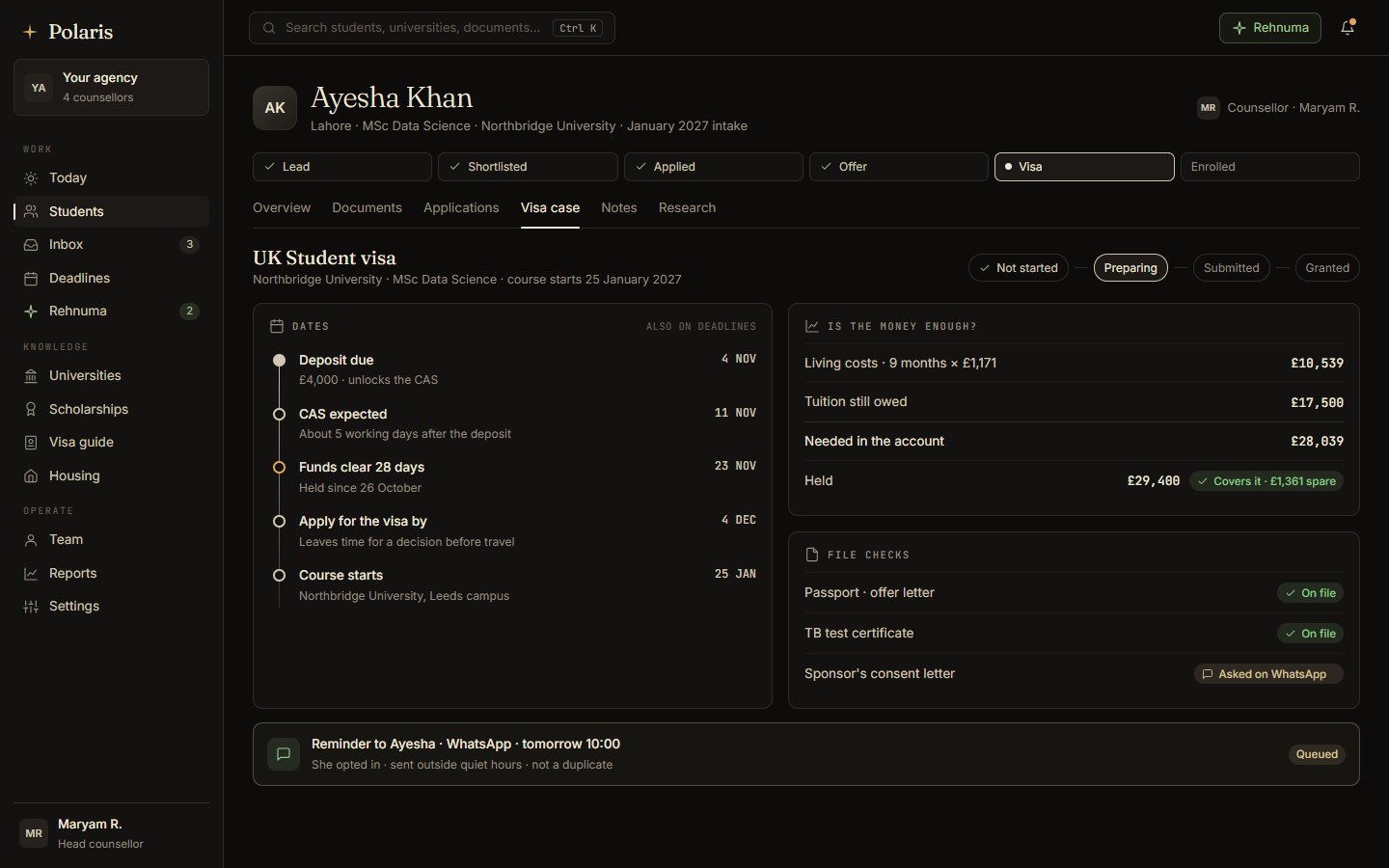Select the Shortlisted pipeline stage

(528, 167)
